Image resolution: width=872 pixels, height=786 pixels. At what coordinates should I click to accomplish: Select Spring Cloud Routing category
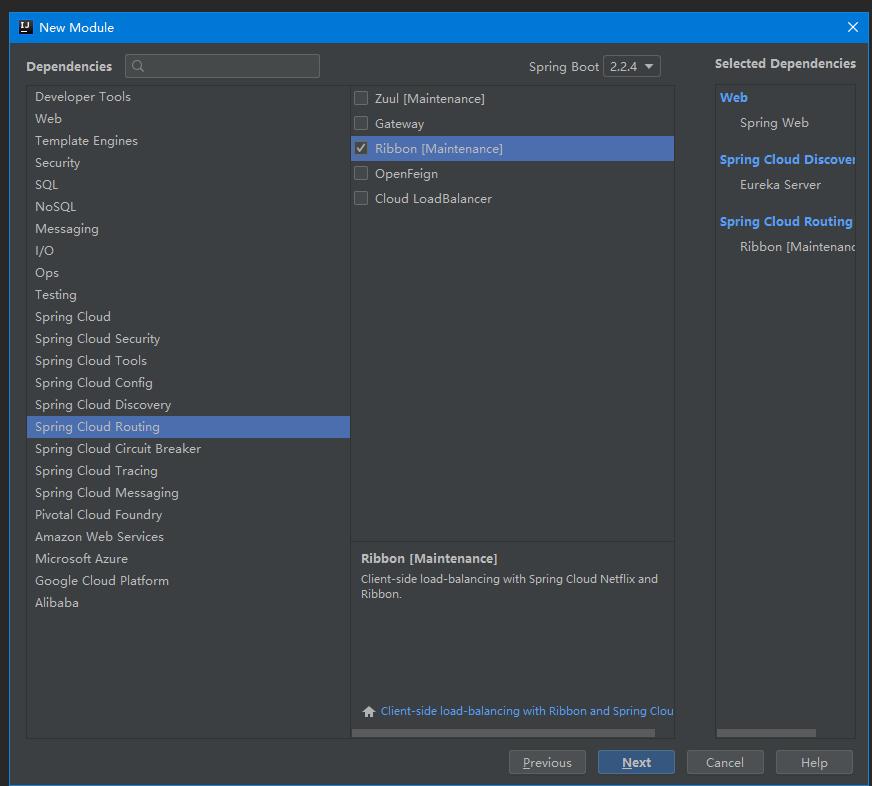[189, 427]
